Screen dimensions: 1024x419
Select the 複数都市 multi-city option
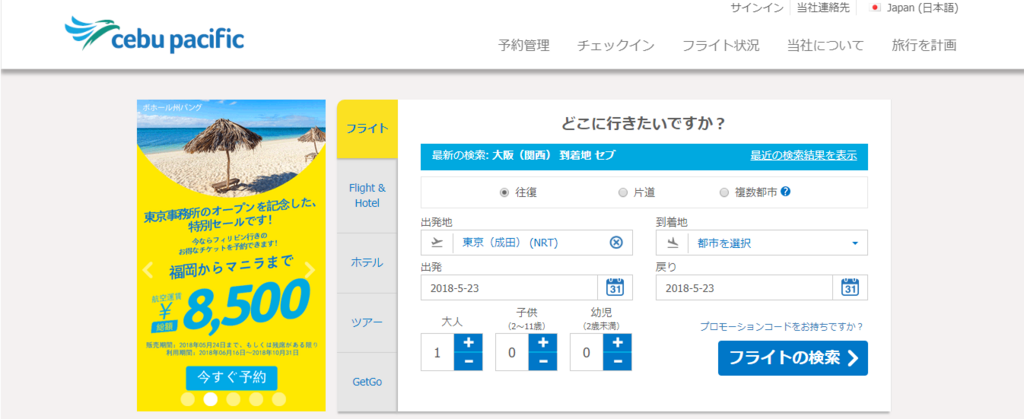[x=724, y=193]
